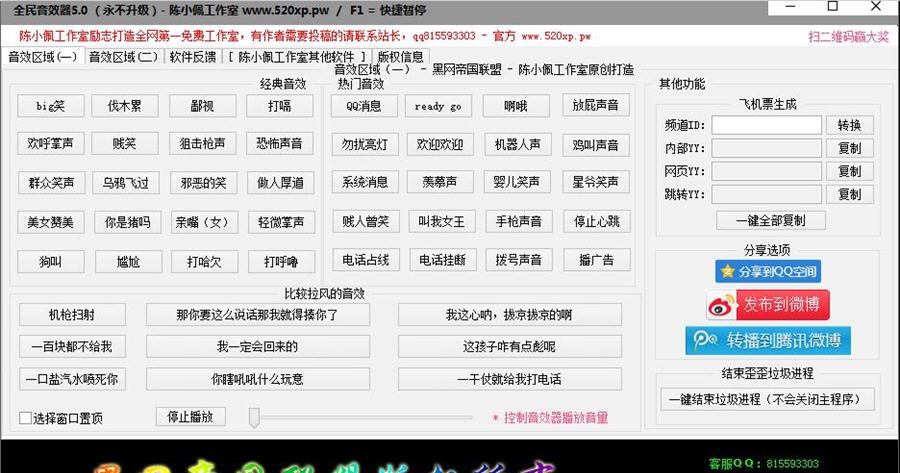The image size is (900, 473).
Task: Click the 打呼噜 button
Action: click(281, 262)
